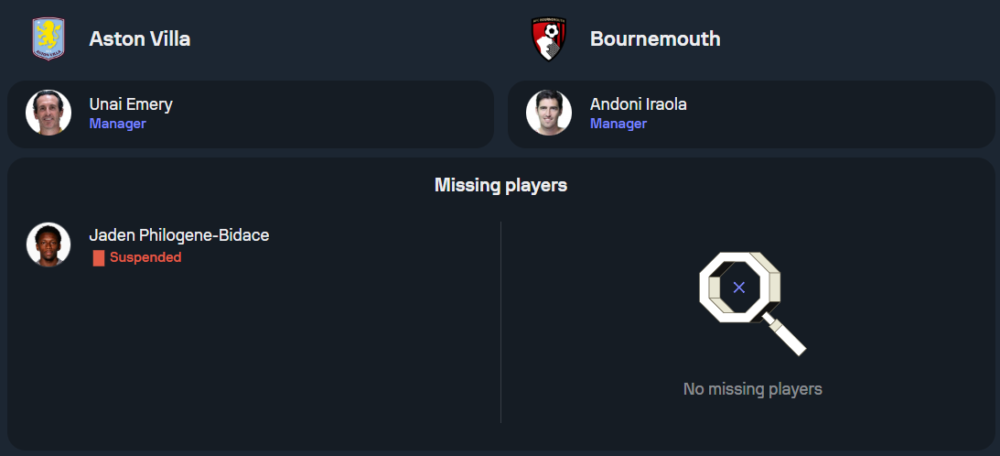Viewport: 1000px width, 456px height.
Task: Click the Bournemouth club crest
Action: [549, 39]
